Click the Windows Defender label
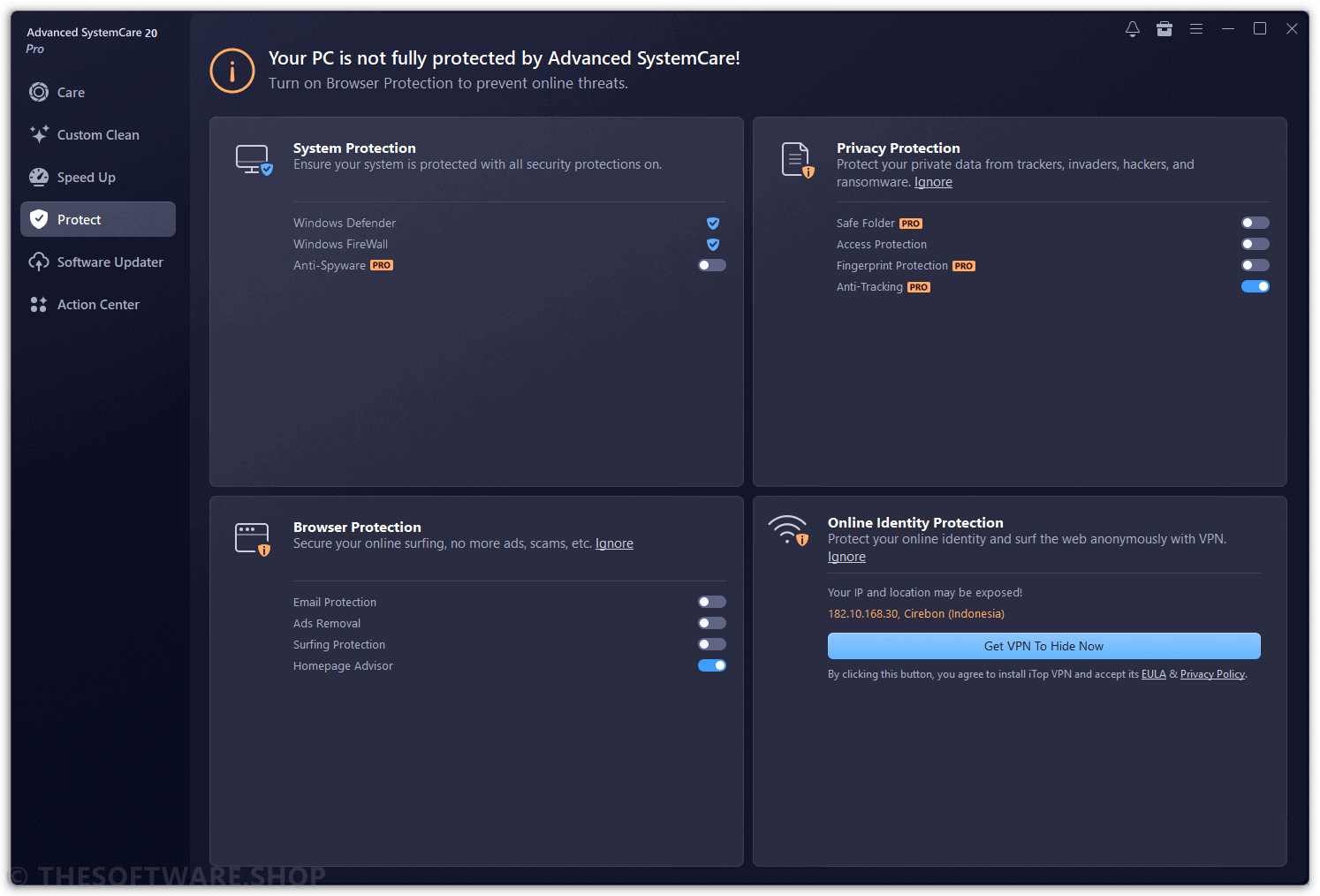Screen dimensions: 1320x896 tap(345, 223)
